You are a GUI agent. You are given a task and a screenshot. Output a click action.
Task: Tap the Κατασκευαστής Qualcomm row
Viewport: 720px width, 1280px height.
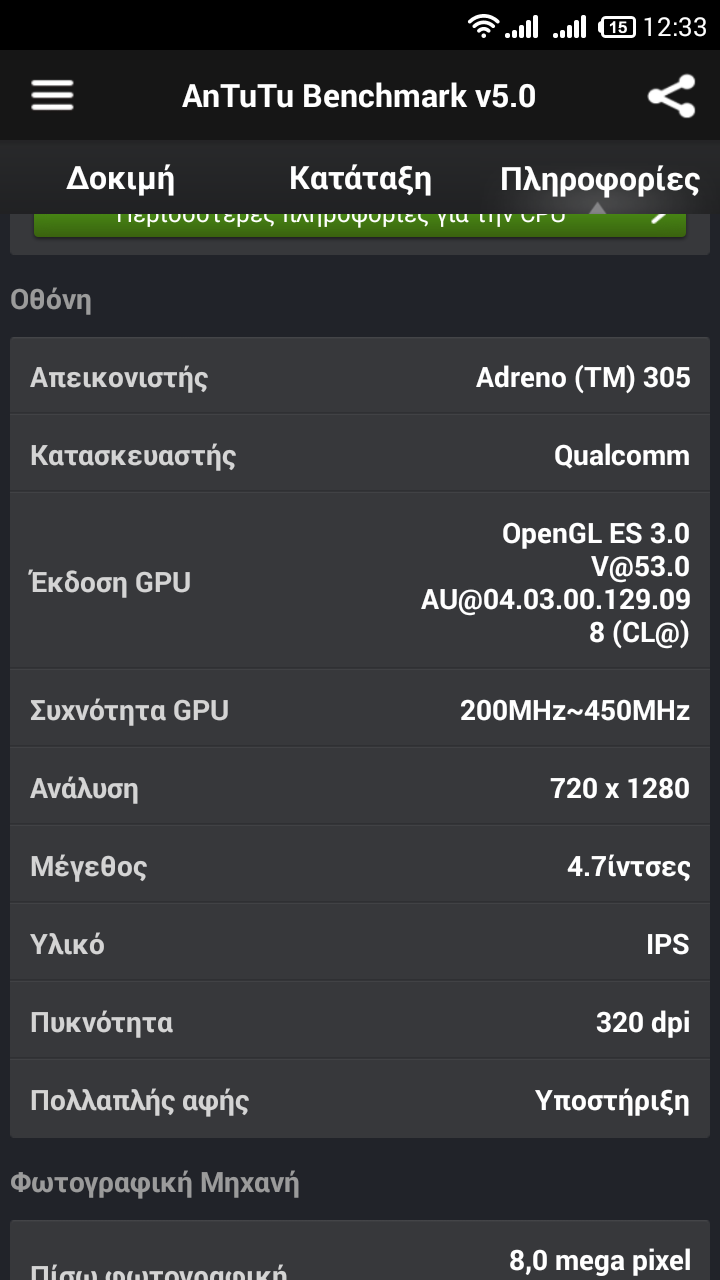coord(360,455)
